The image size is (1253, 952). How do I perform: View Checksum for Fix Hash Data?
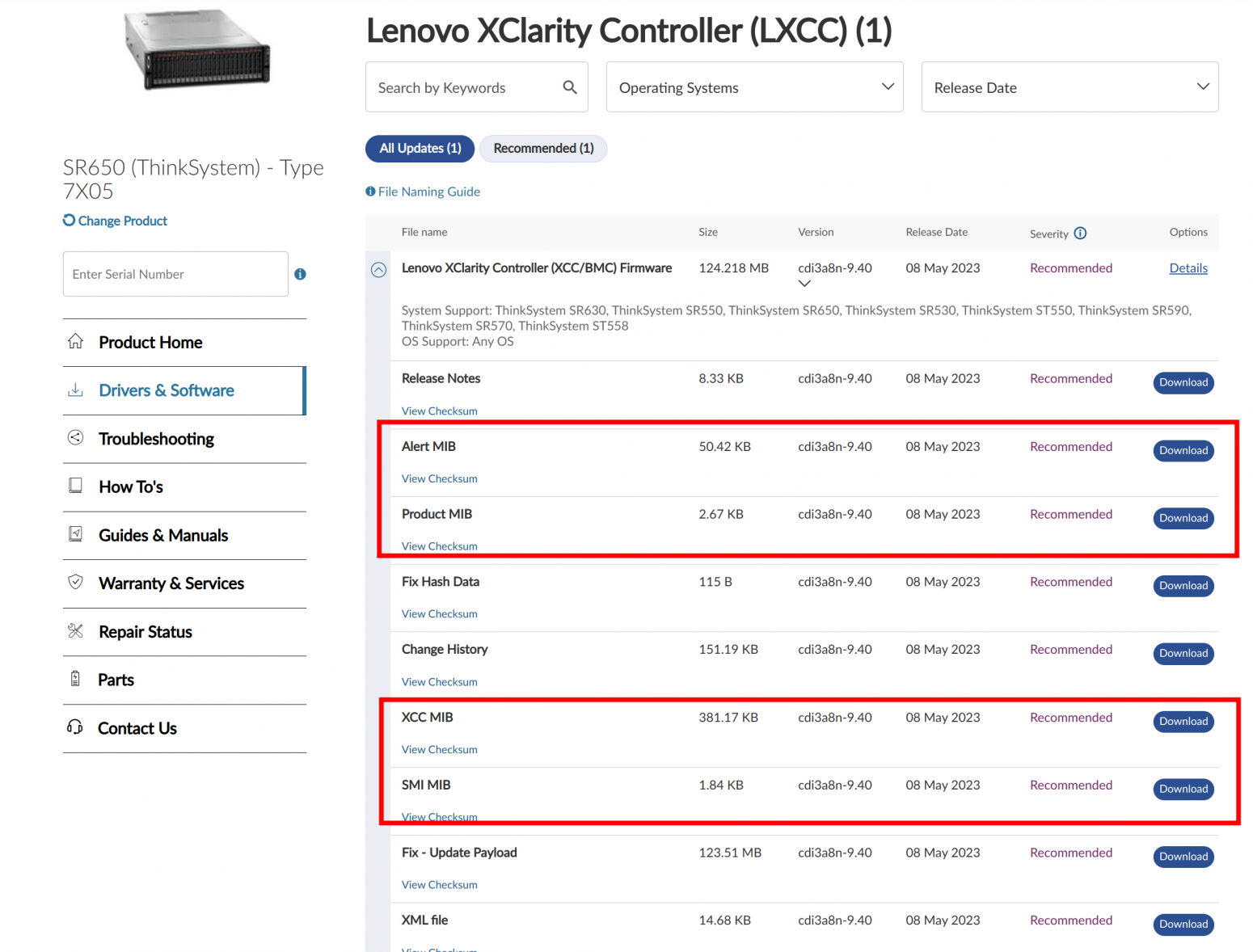440,614
